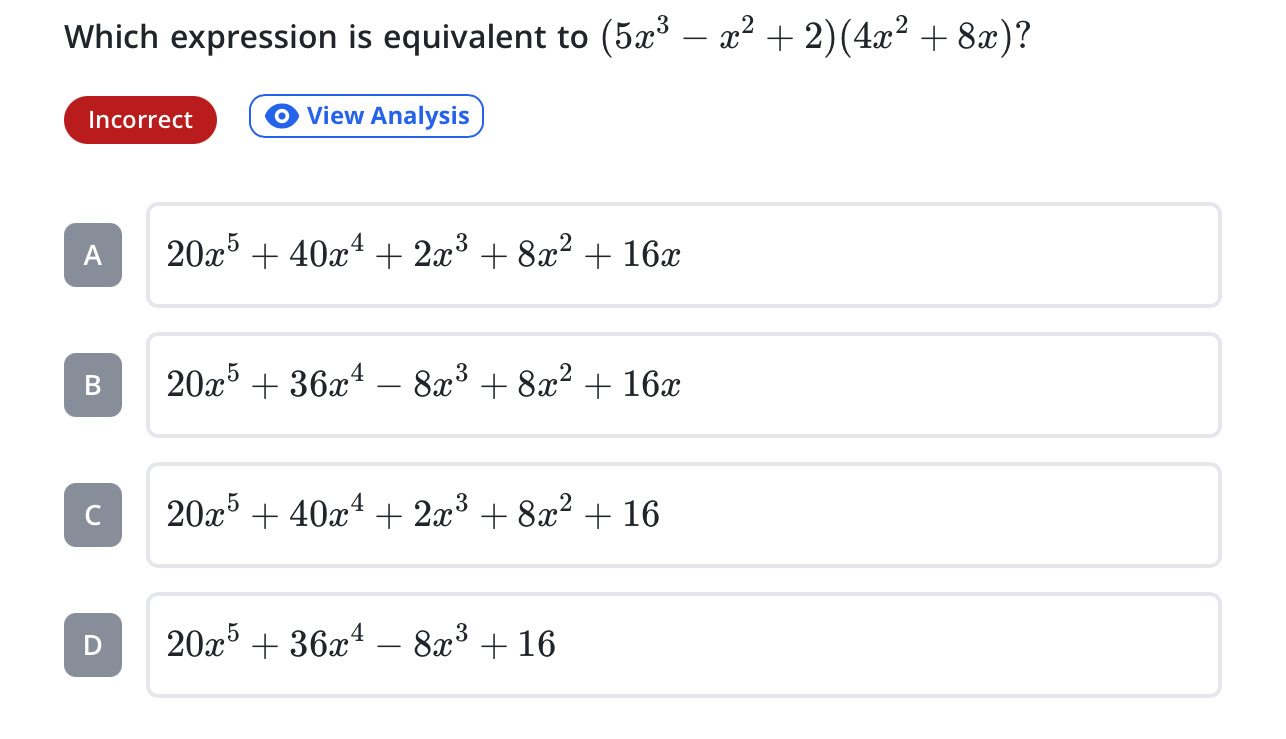Click the −8x³ term in option B
Screen dimensions: 1286x739
(430, 386)
